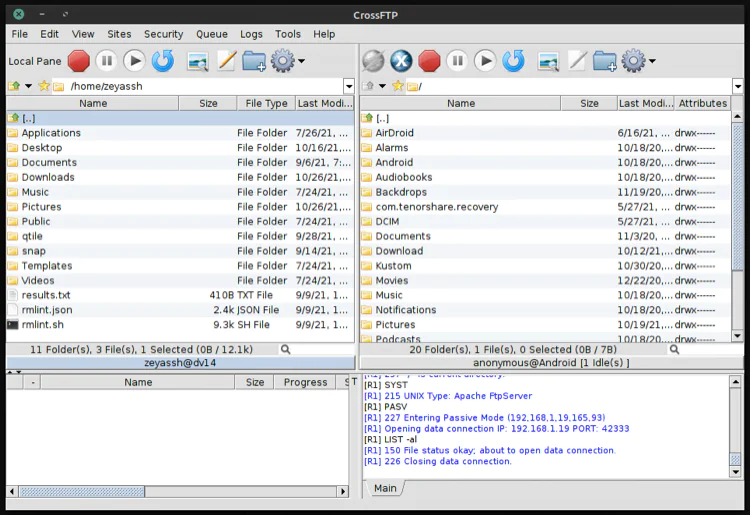Open the local pane Edit pencil icon

coord(226,61)
